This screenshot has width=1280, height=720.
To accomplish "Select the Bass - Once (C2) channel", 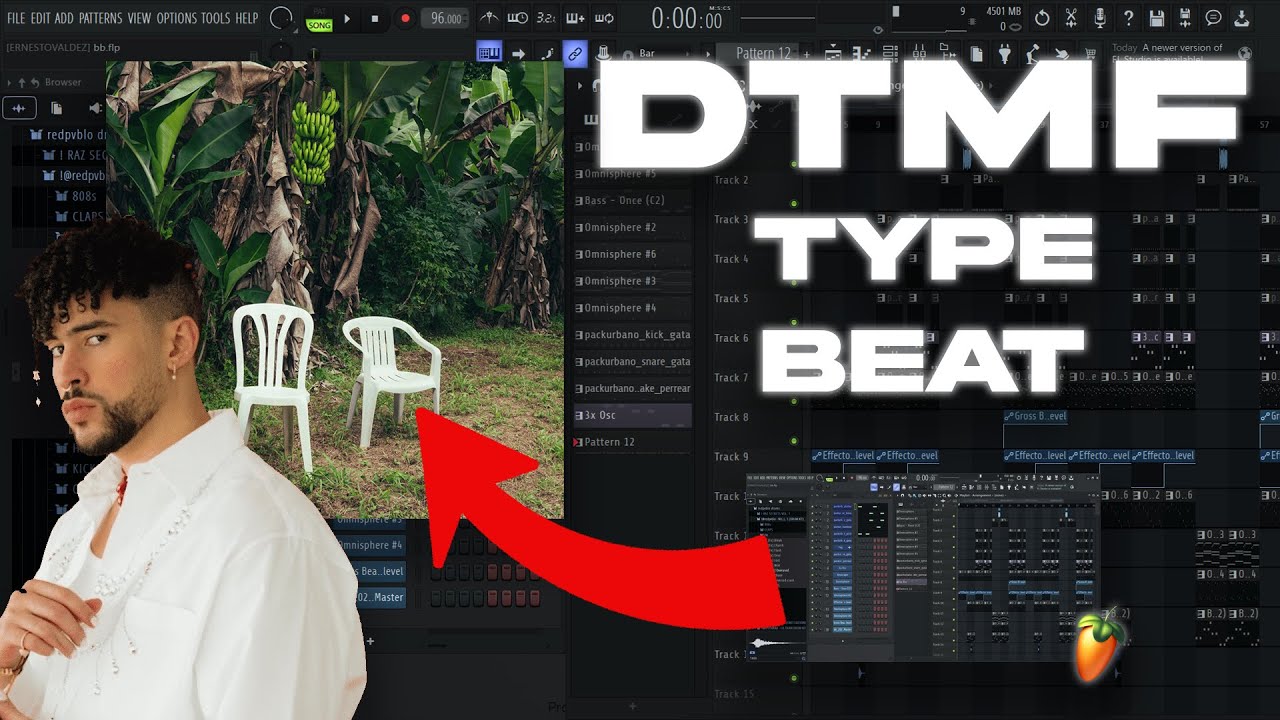I will [631, 200].
